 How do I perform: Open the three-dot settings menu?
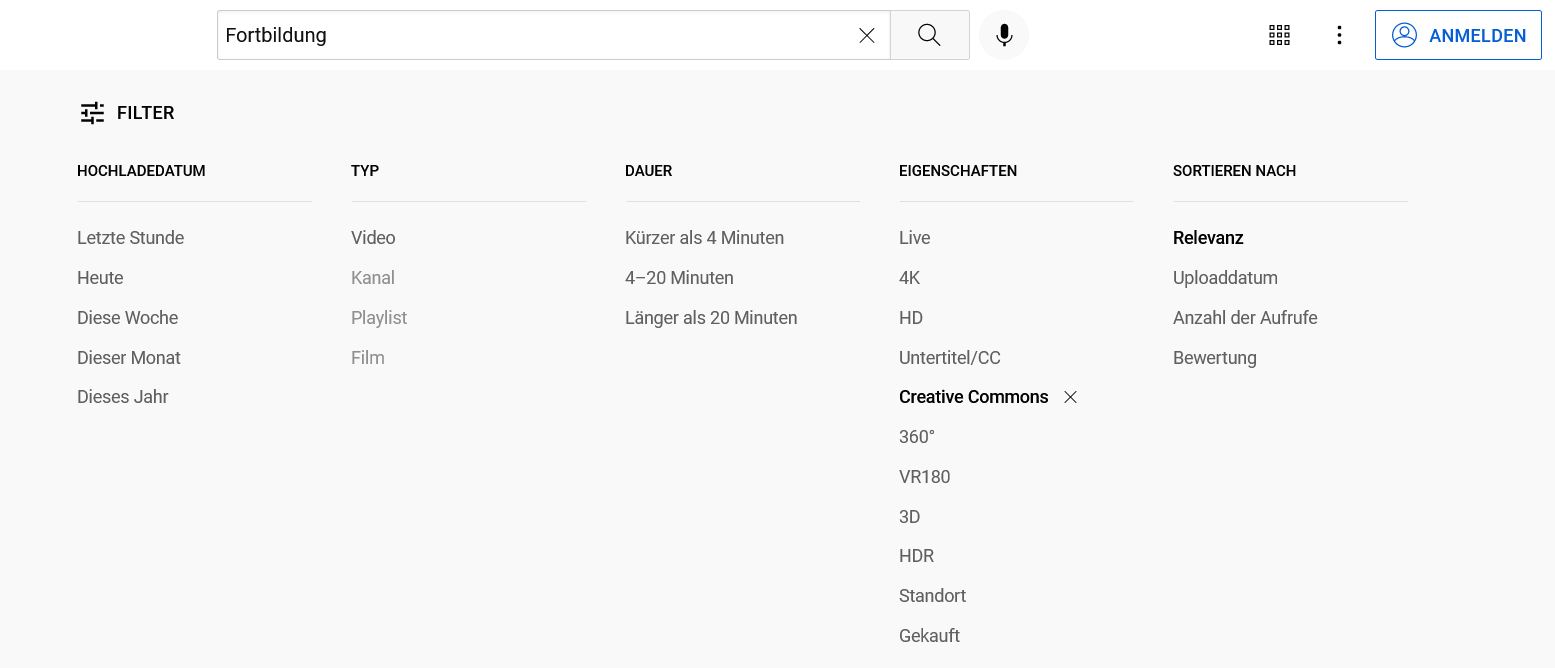pyautogui.click(x=1339, y=36)
